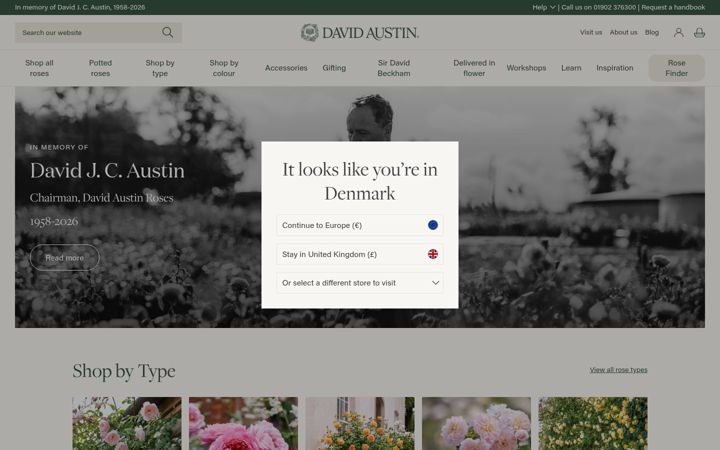Image resolution: width=720 pixels, height=450 pixels.
Task: Open the yellow rambling roses thumbnail
Action: (593, 423)
